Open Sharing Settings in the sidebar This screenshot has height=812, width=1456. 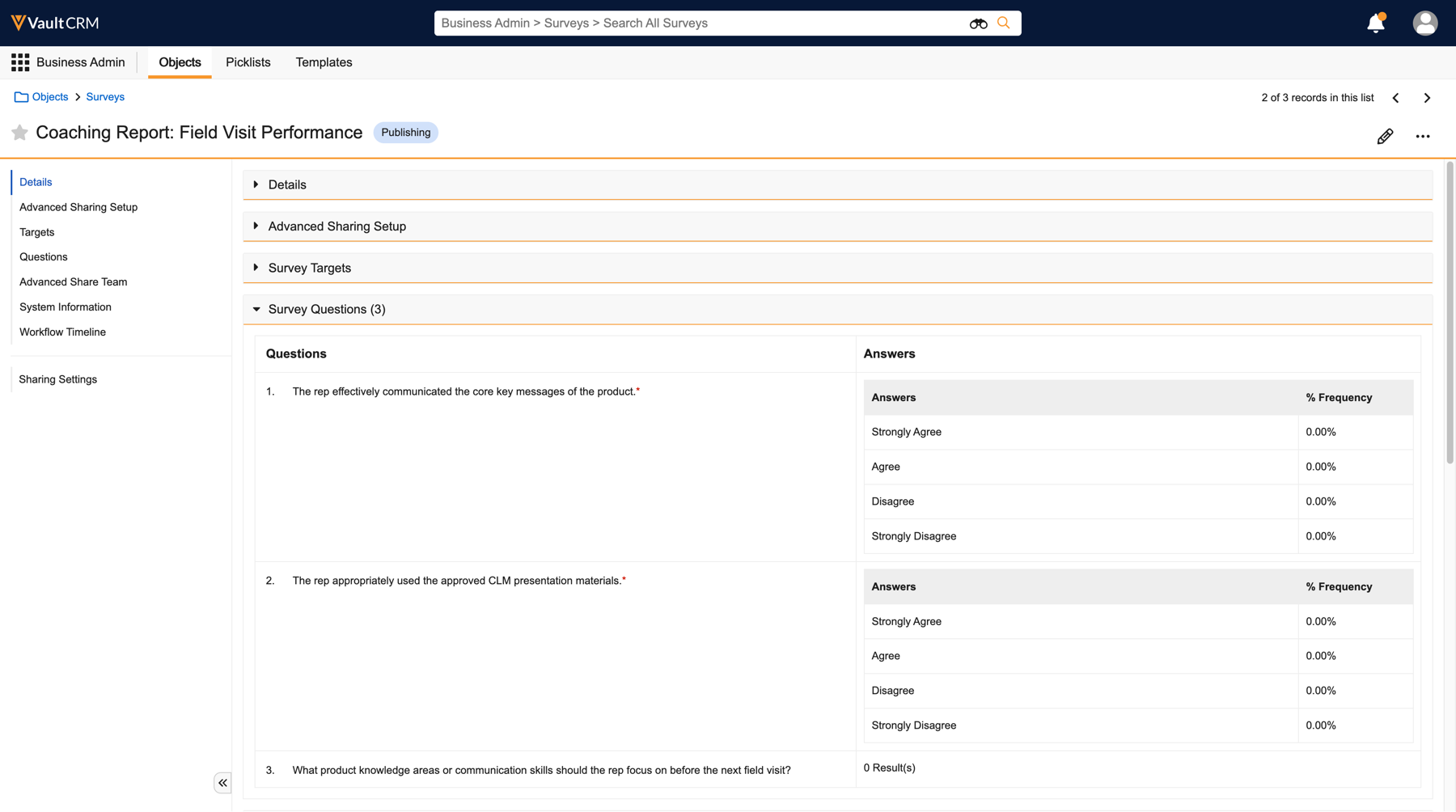[x=58, y=379]
